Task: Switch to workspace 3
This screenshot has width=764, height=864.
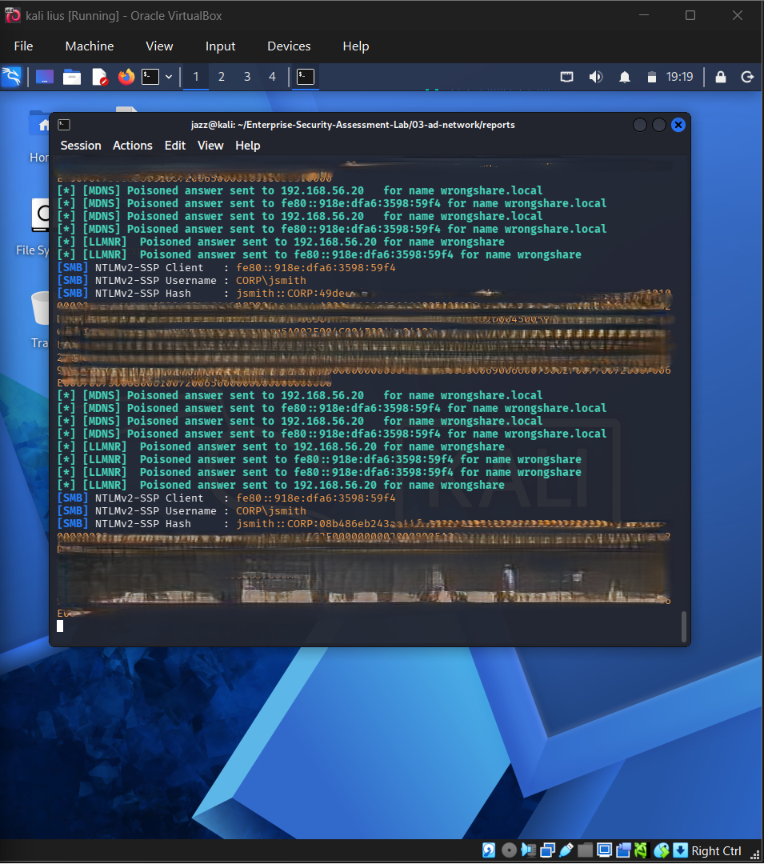Action: [247, 77]
